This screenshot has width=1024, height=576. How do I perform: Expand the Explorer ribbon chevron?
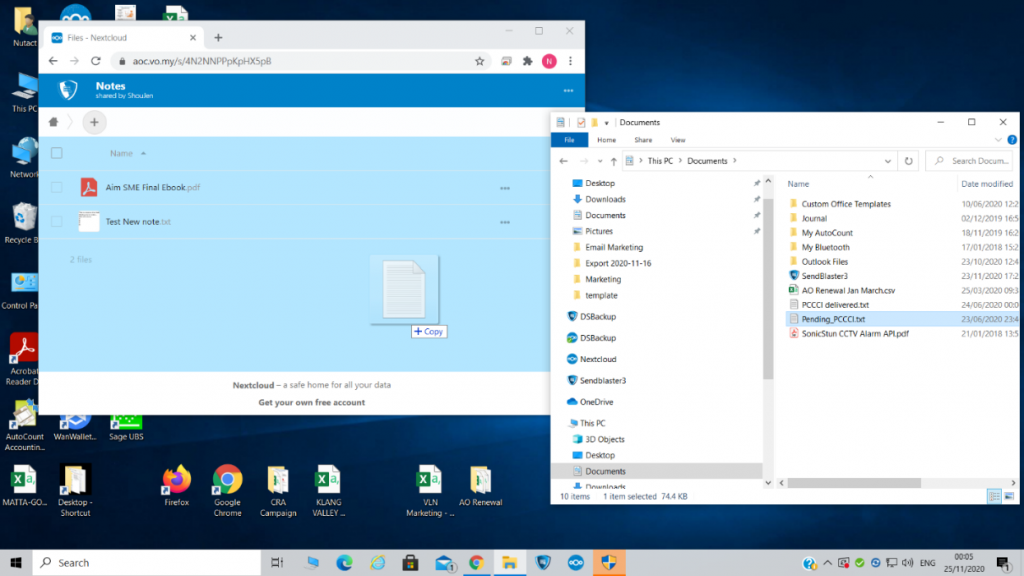[998, 140]
